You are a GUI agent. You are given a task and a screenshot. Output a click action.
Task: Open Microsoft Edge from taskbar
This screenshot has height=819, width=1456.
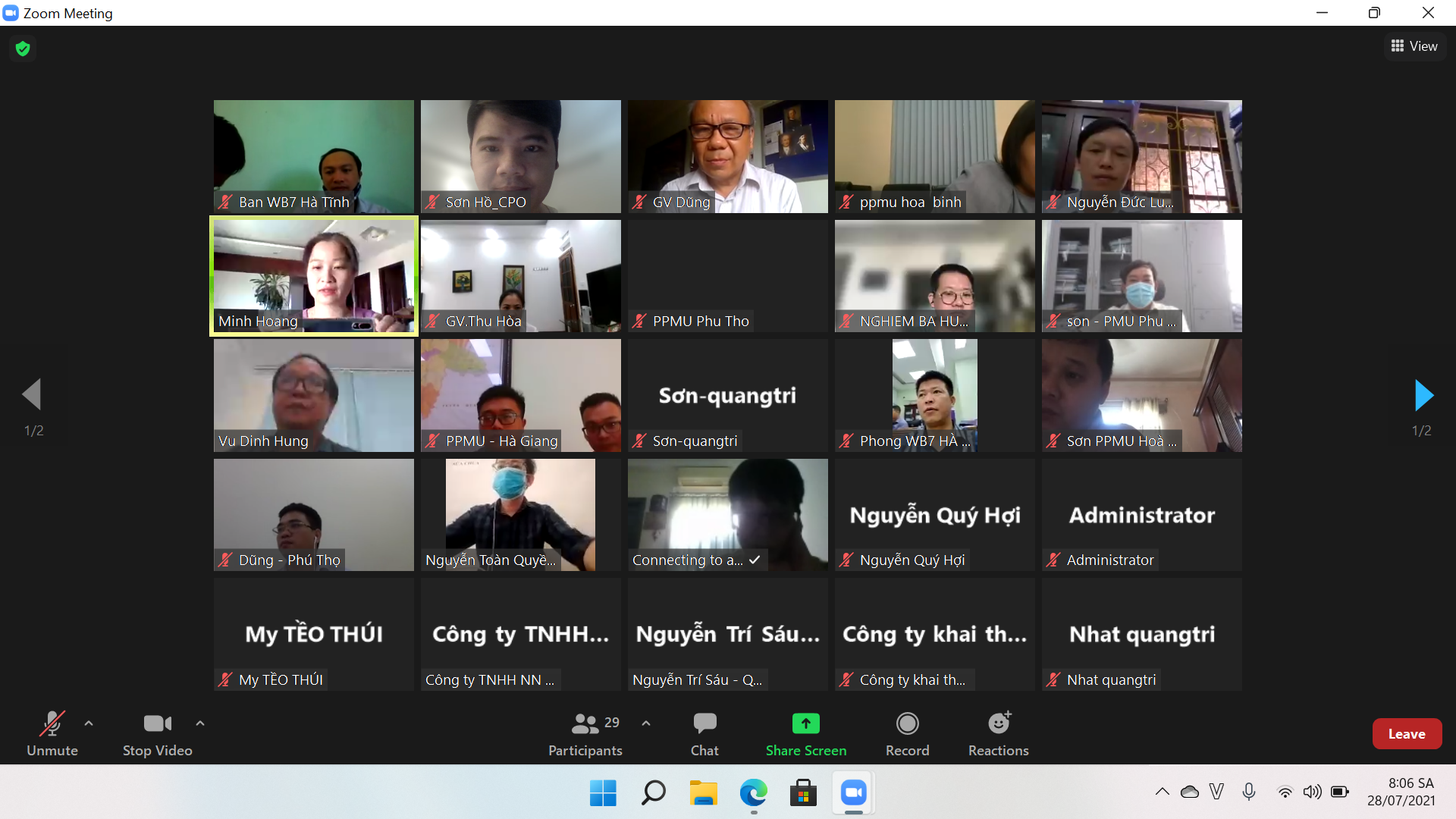pyautogui.click(x=753, y=793)
